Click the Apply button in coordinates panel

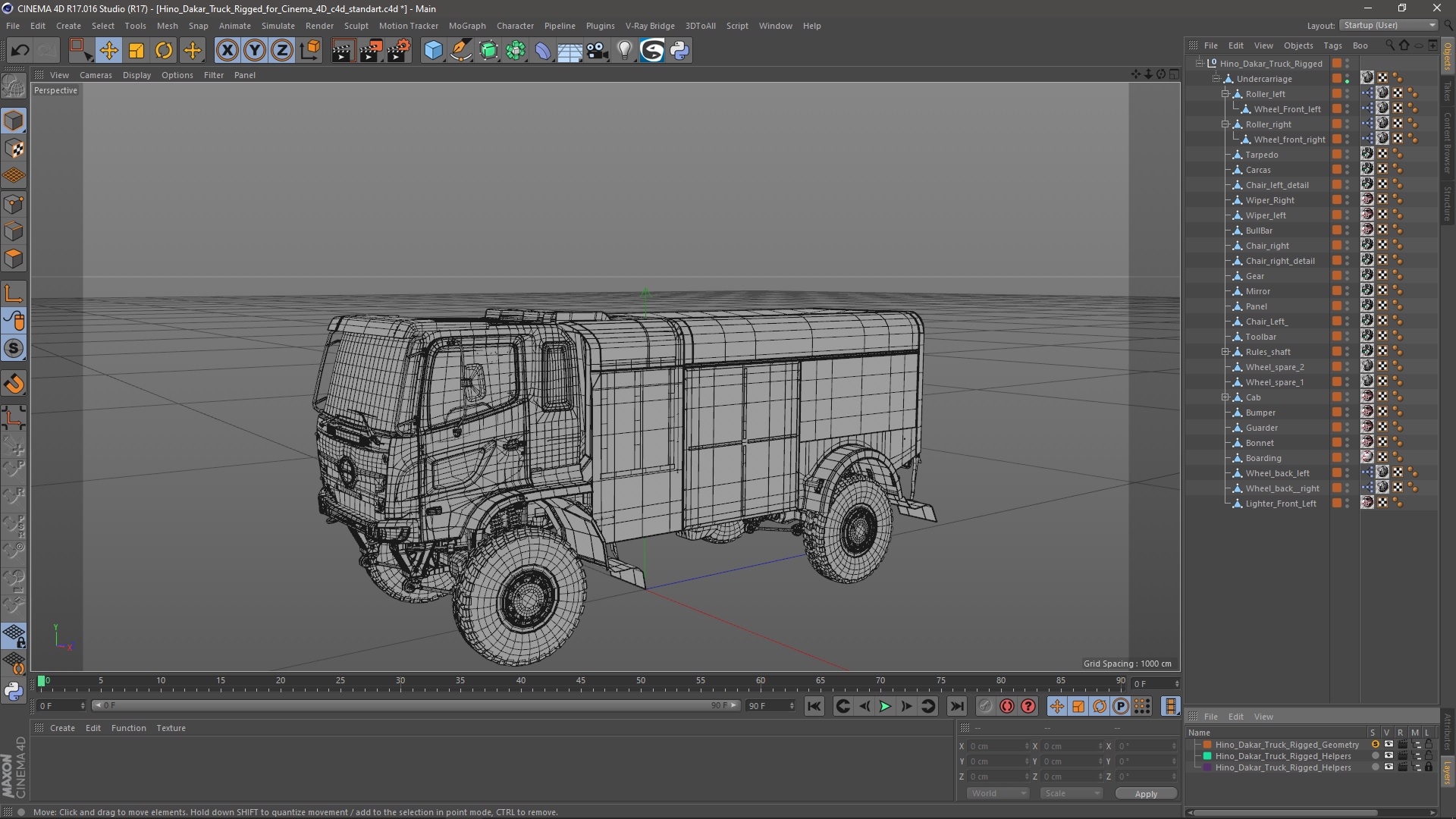[x=1145, y=793]
